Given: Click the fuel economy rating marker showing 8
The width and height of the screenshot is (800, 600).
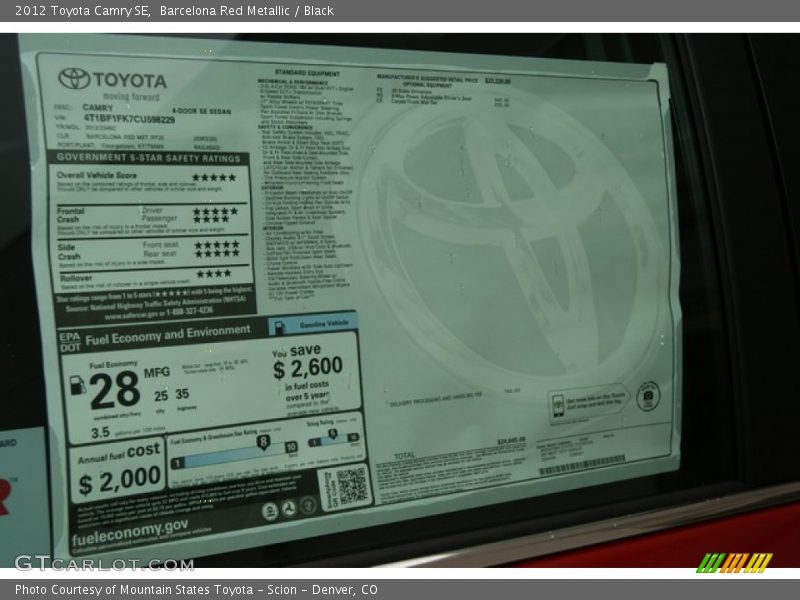Looking at the screenshot, I should [263, 441].
